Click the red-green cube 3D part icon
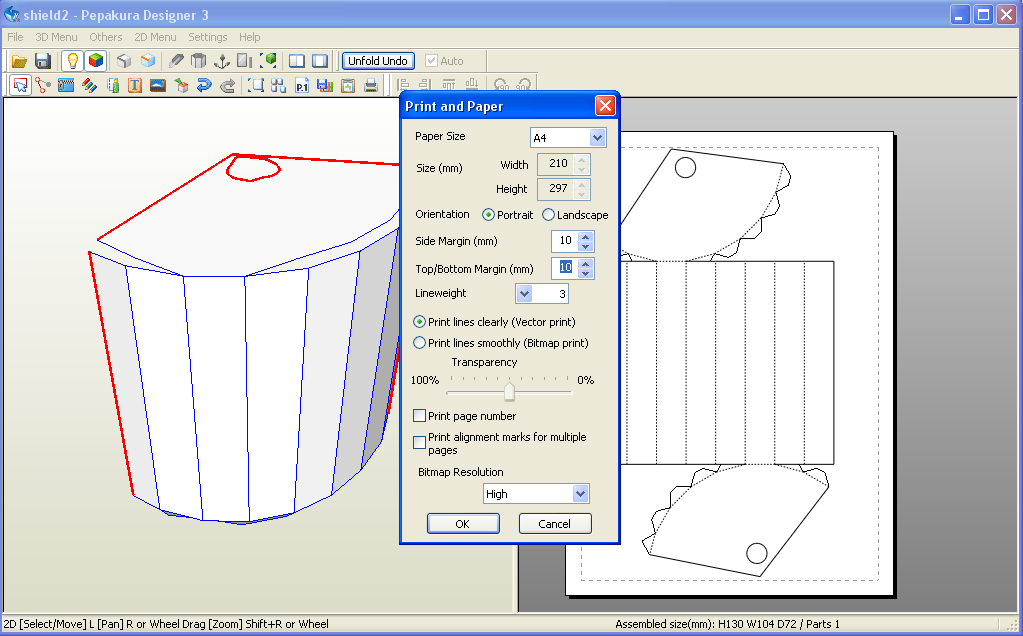This screenshot has width=1023, height=636. (x=181, y=85)
